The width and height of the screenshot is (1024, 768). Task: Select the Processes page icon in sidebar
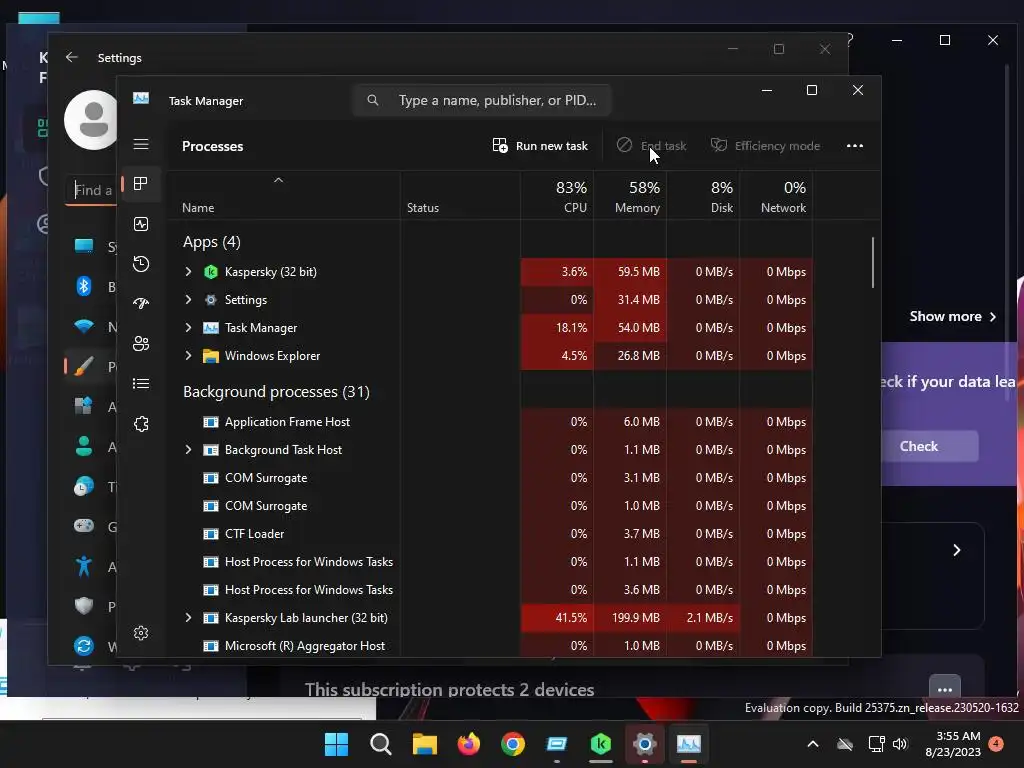coord(140,184)
